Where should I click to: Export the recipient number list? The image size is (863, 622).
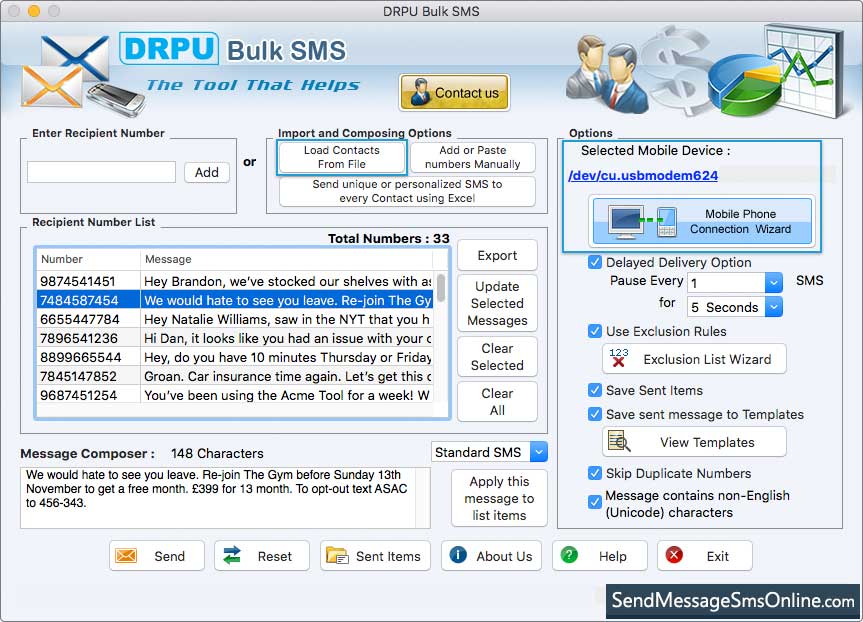[497, 255]
